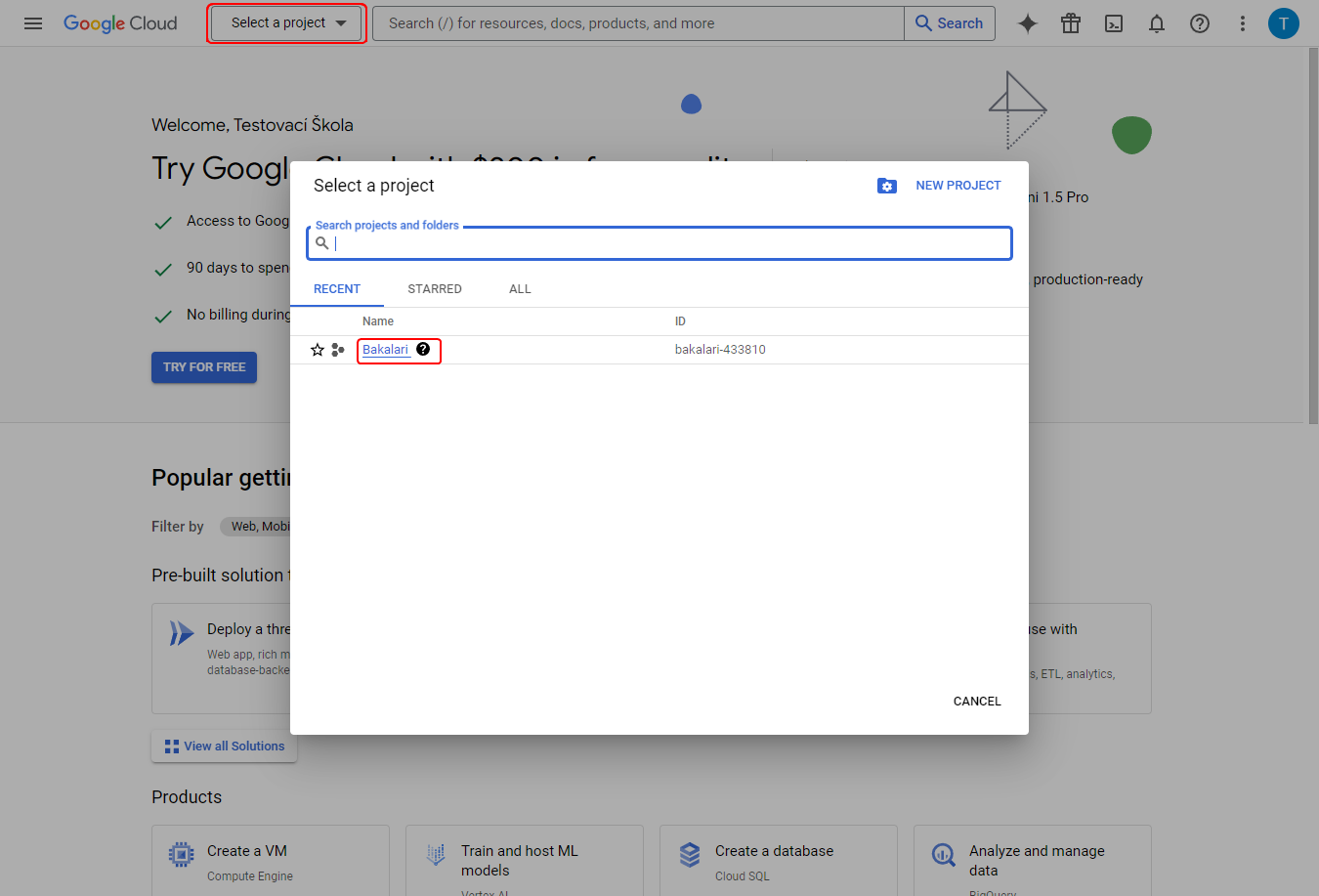
Task: Open notifications bell icon
Action: [1157, 23]
